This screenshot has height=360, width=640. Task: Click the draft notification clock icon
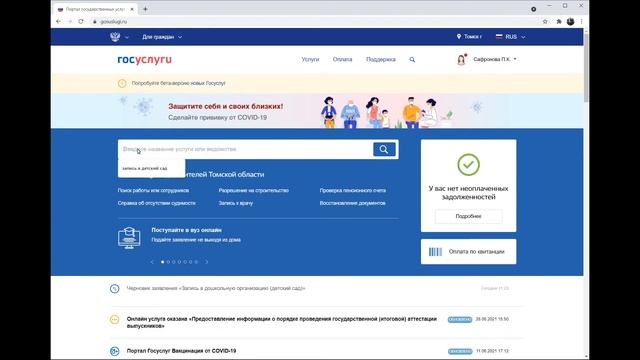pos(115,289)
